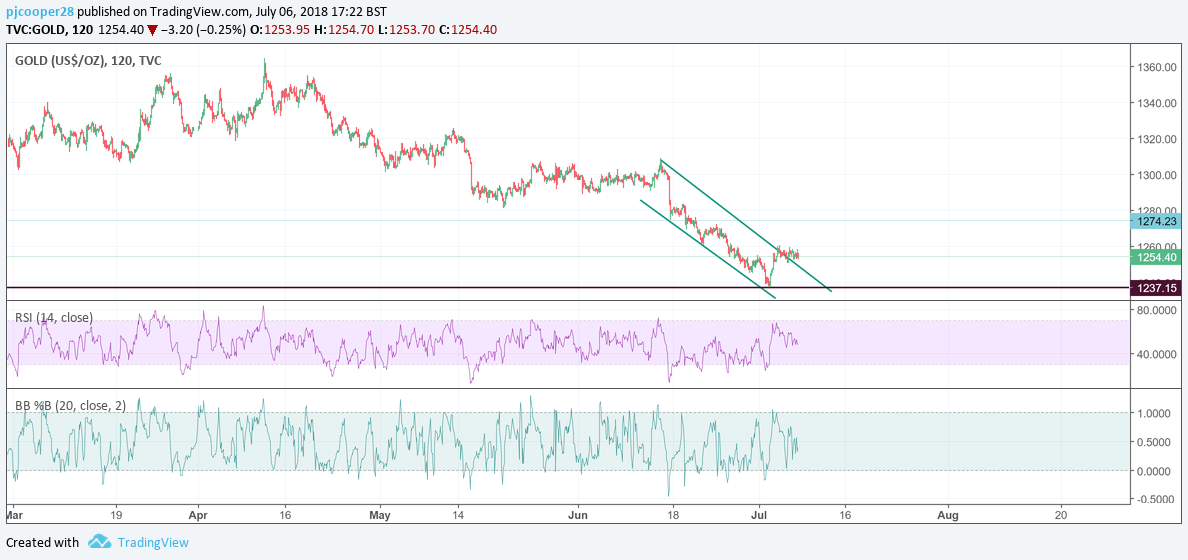Image resolution: width=1188 pixels, height=560 pixels.
Task: Click the 1300.00 price axis value
Action: click(x=1156, y=175)
